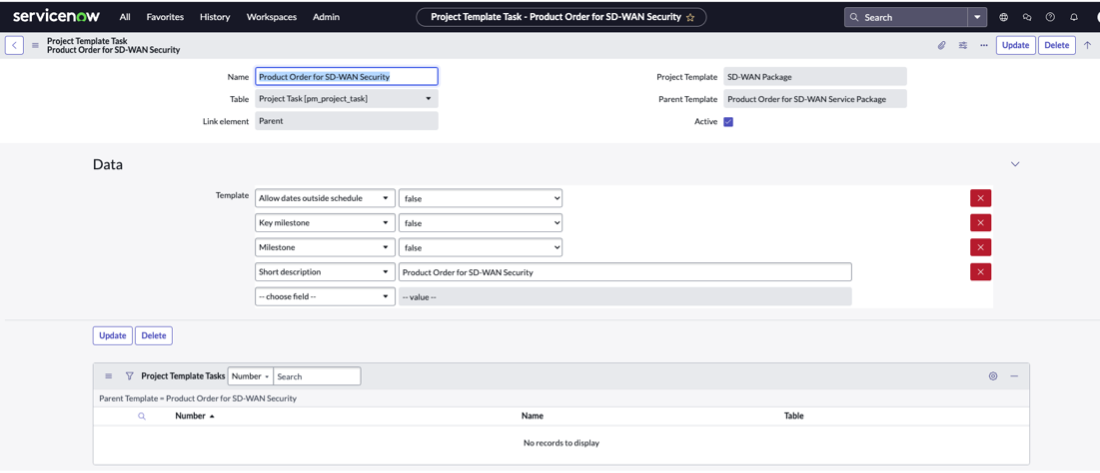Screen dimensions: 1100x473
Task: Click the related list filter funnel icon
Action: 129,376
